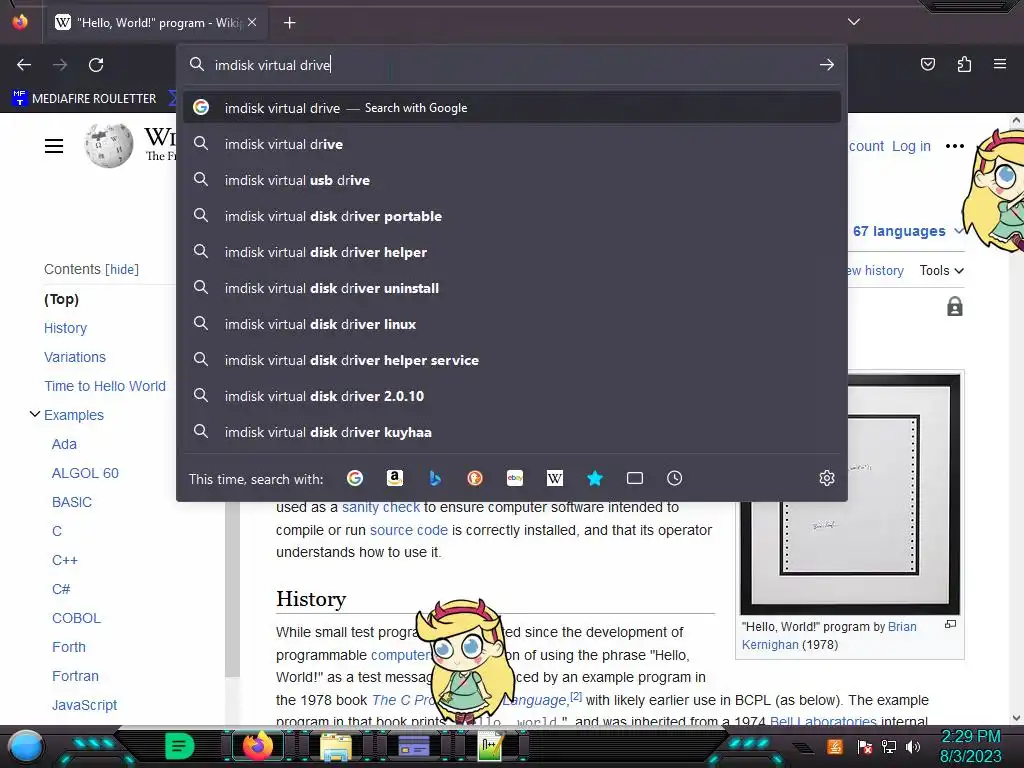Choose suggestion 'imdisk virtual disk driver 2.0.10'
Screen dimensions: 1024x768
512,396
